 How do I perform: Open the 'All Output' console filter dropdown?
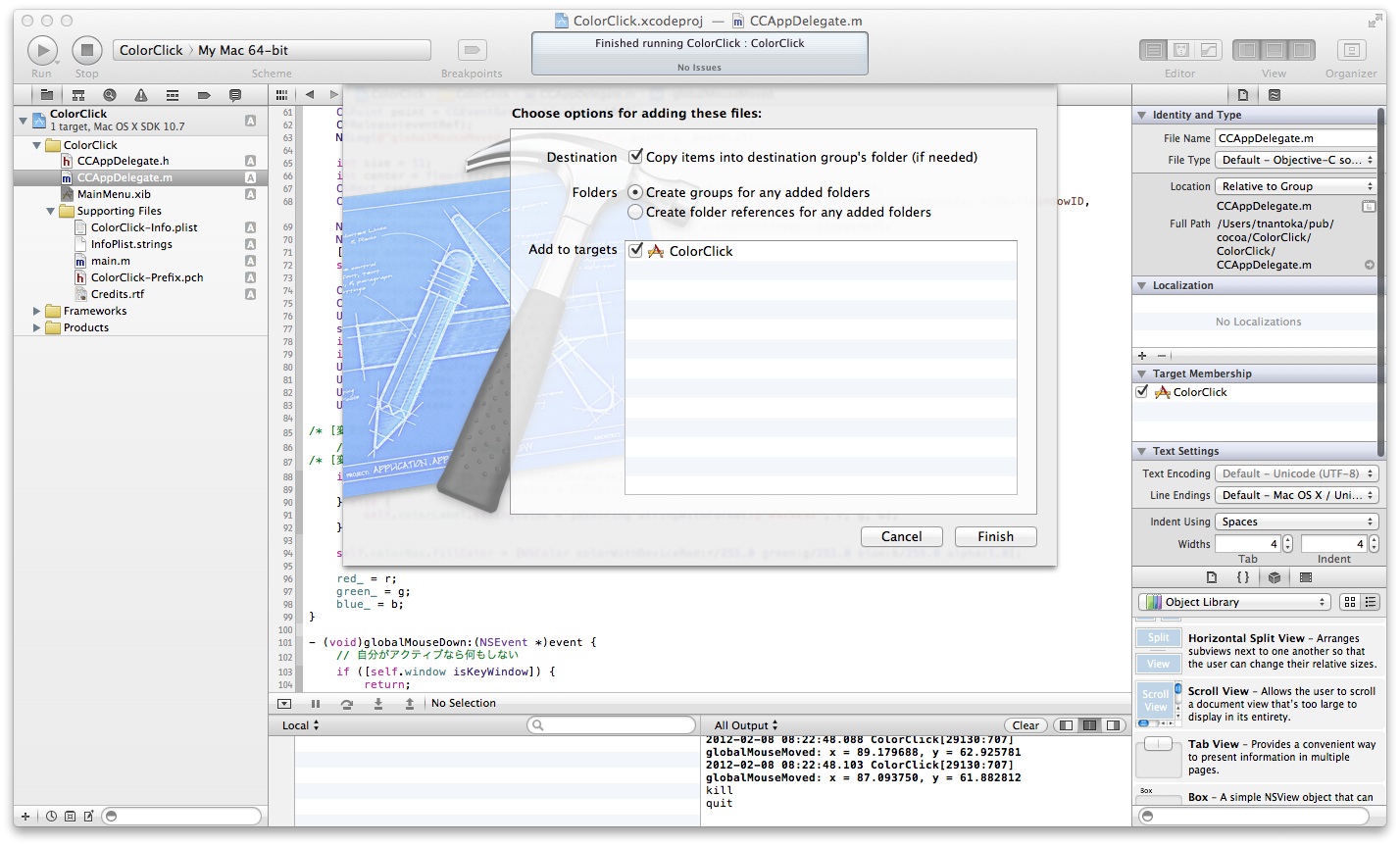point(746,725)
